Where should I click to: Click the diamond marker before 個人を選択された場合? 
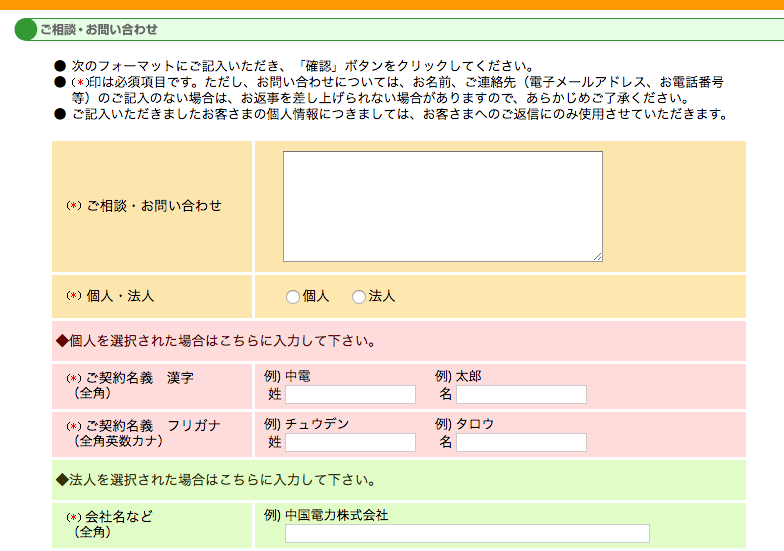(x=61, y=341)
